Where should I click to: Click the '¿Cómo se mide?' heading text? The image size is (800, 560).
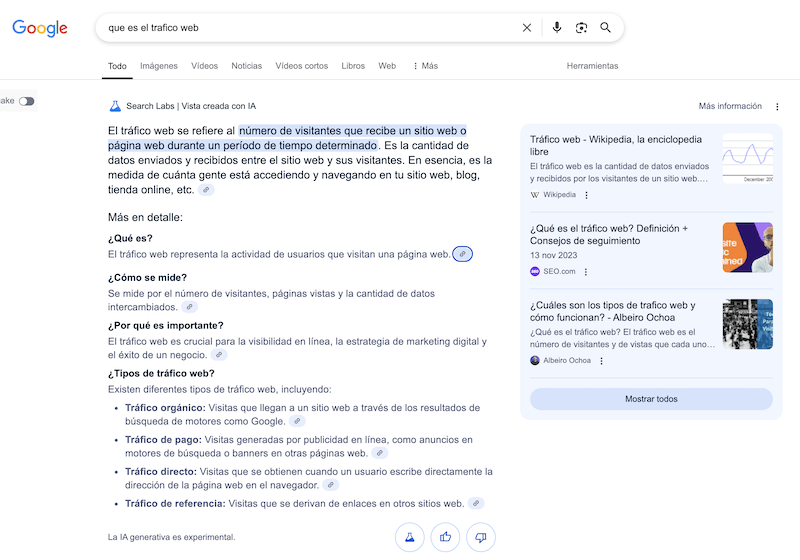pos(147,277)
